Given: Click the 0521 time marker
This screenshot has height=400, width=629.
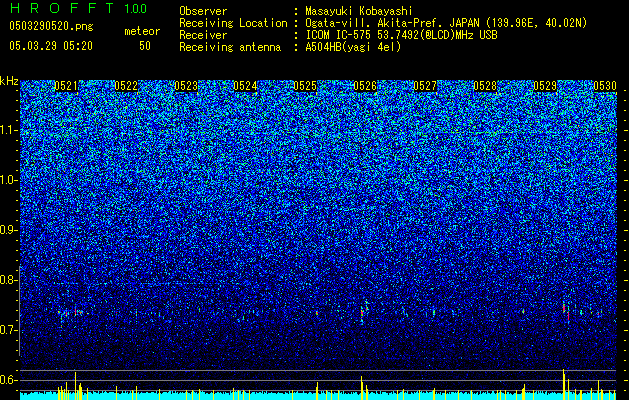Looking at the screenshot, I should pos(66,86).
